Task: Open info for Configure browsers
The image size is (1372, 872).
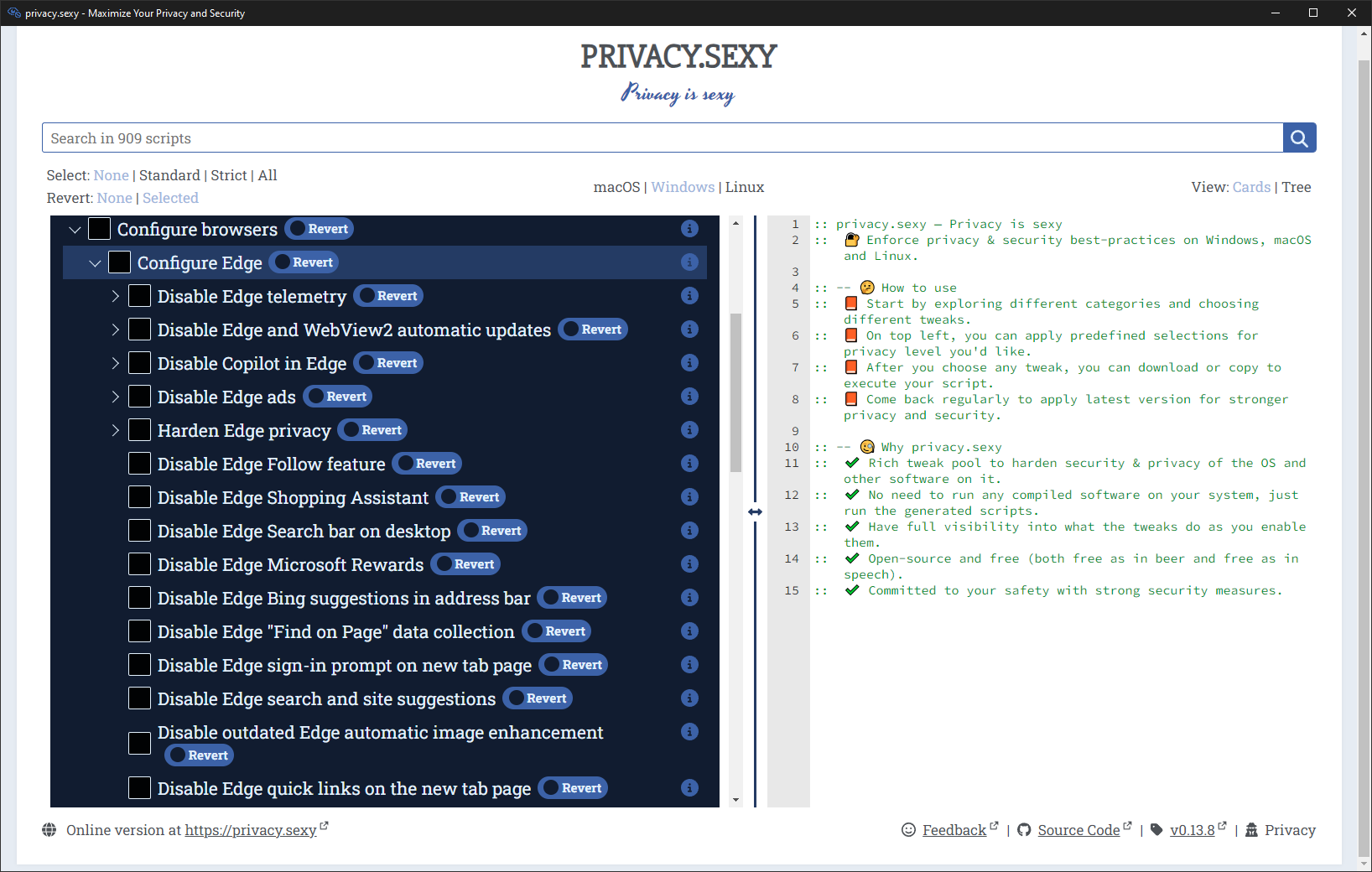Action: point(689,229)
